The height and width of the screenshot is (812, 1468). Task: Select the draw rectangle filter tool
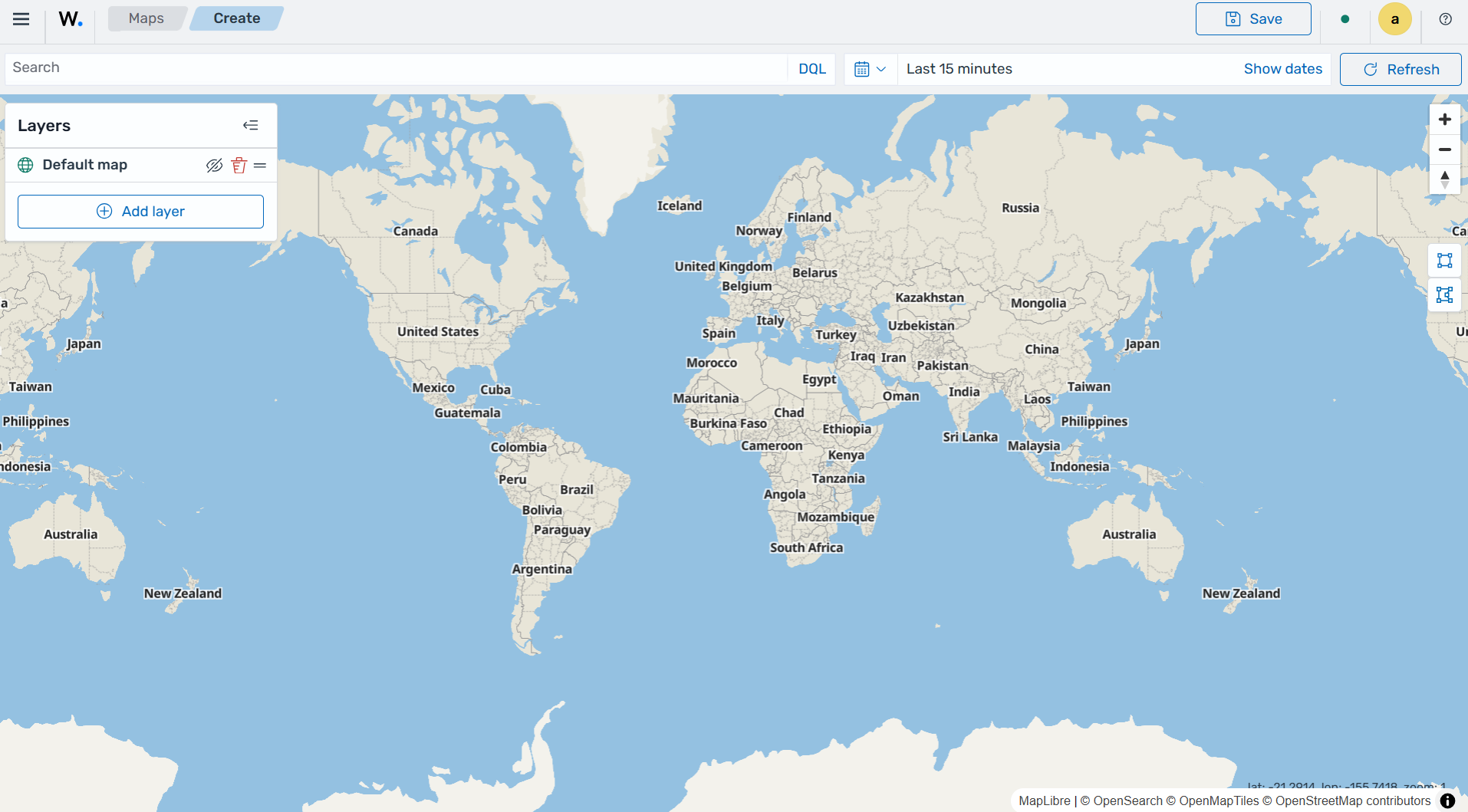pos(1445,261)
